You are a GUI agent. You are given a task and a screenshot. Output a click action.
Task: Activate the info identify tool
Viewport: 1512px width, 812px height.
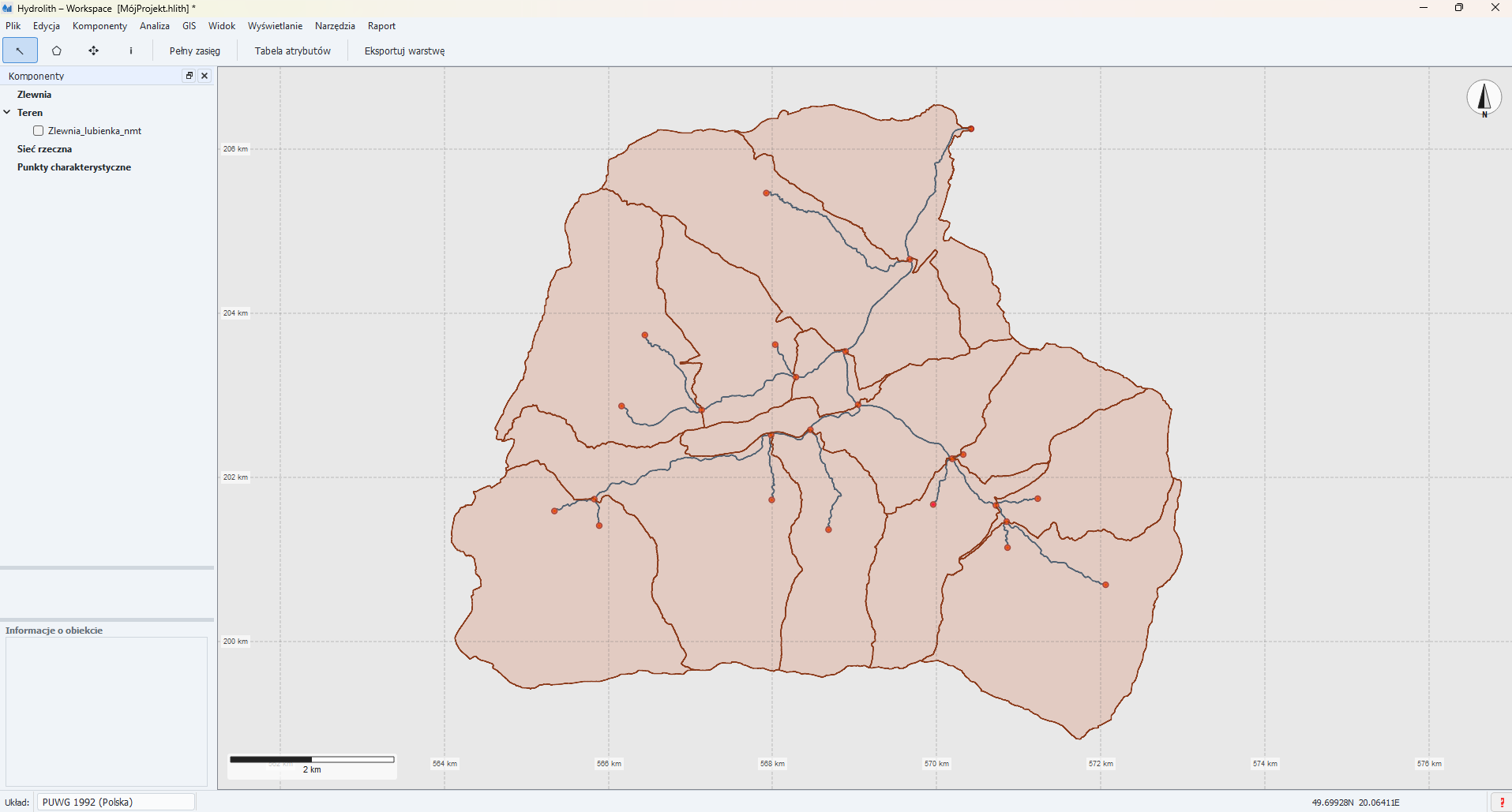tap(131, 51)
